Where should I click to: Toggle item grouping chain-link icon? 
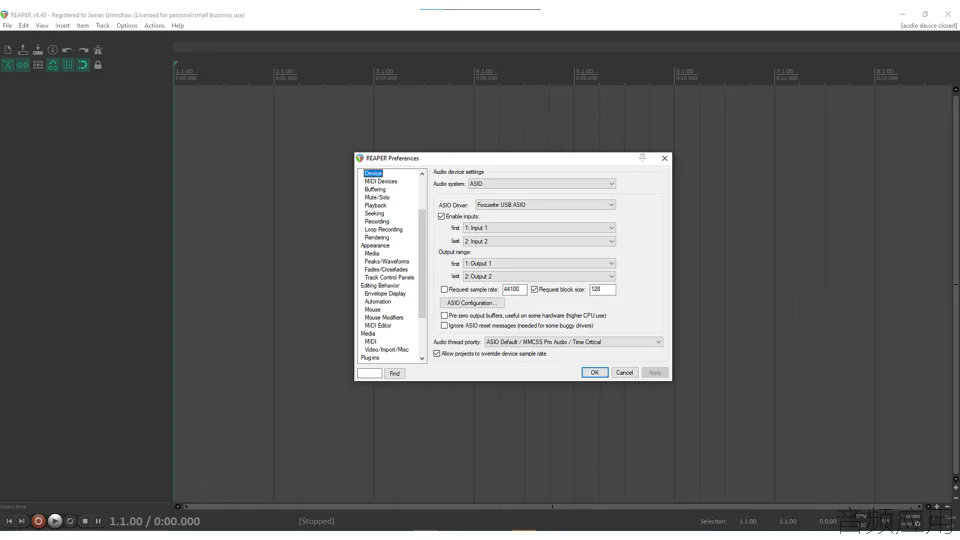(x=23, y=65)
